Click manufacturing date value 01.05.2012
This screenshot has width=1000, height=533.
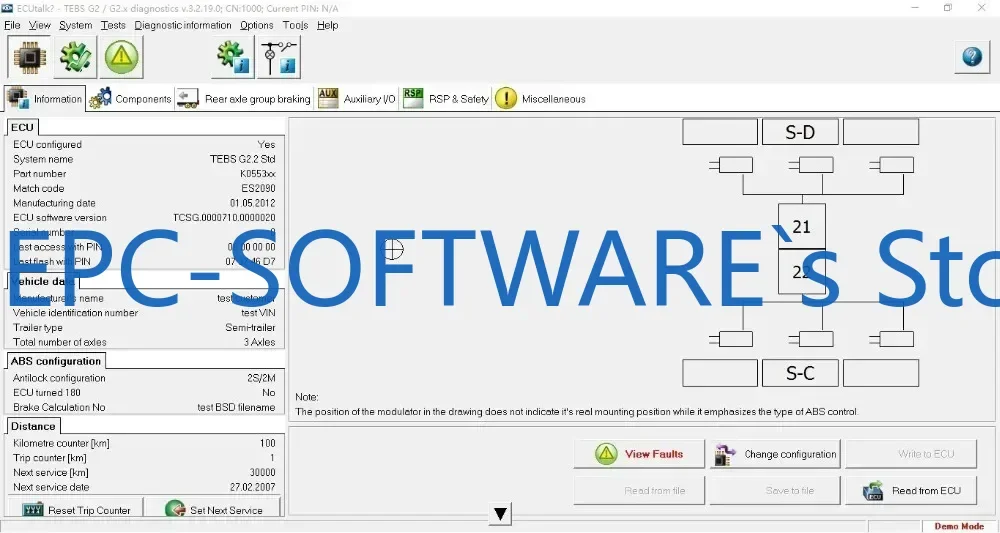253,203
